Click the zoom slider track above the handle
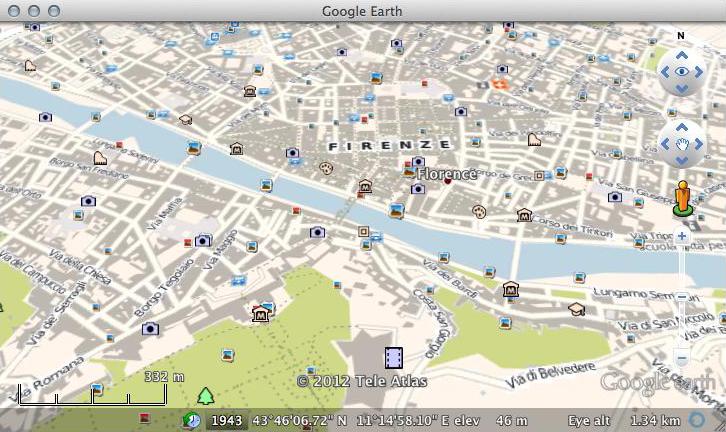This screenshot has width=726, height=432. click(x=682, y=266)
